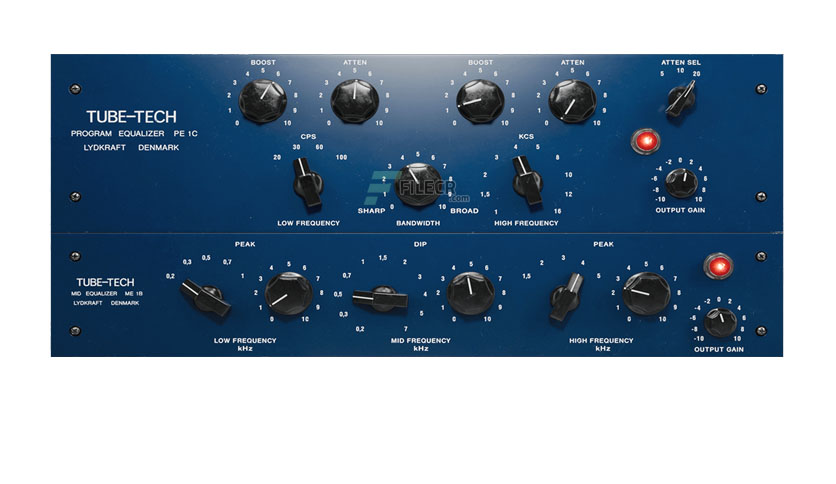The height and width of the screenshot is (484, 836).
Task: Toggle the ME 1B red power lamp
Action: tap(718, 266)
